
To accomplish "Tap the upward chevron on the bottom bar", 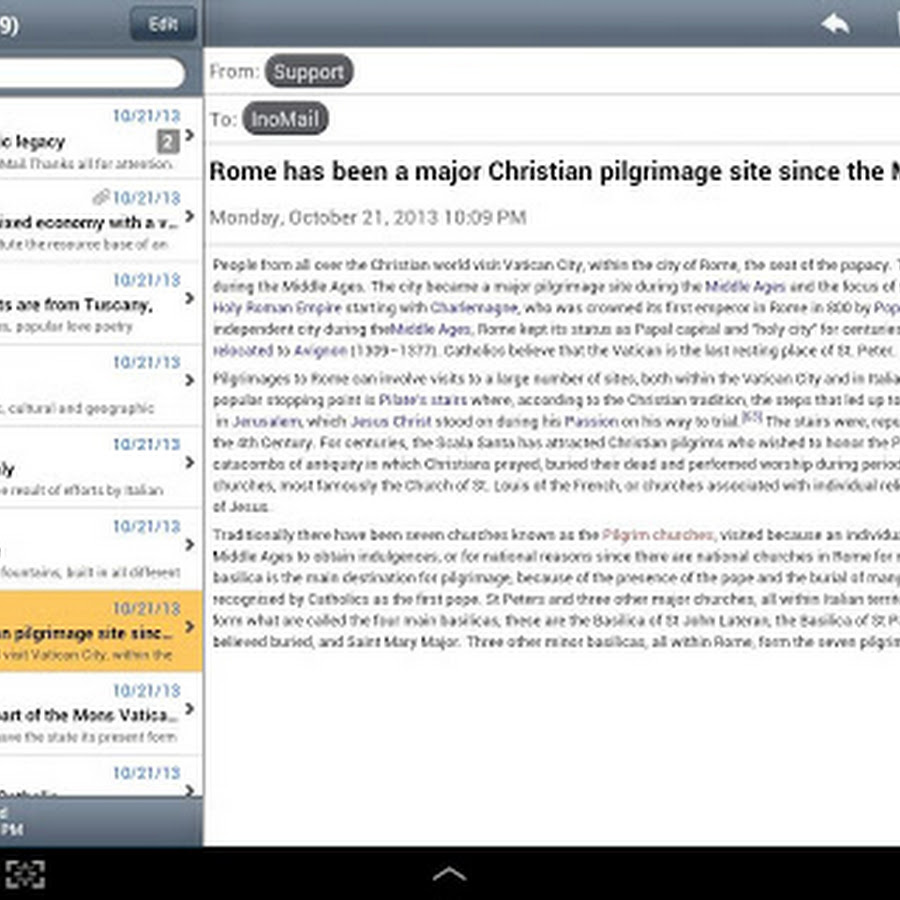I will click(450, 872).
